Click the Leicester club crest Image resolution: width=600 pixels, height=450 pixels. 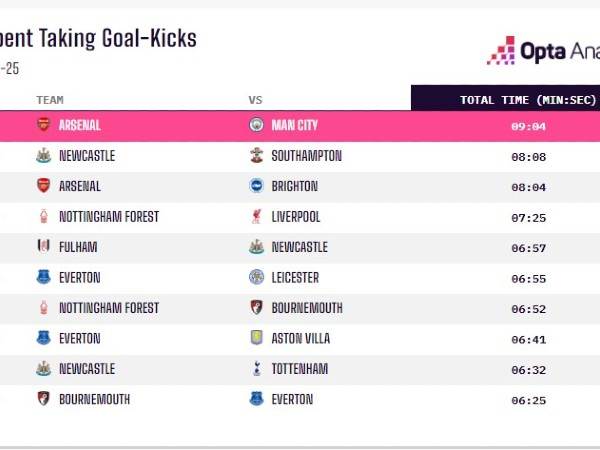[256, 277]
